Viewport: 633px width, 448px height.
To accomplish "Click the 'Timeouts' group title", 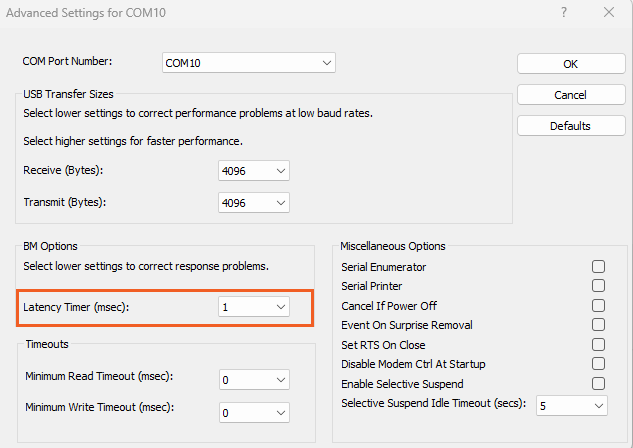I will [47, 344].
